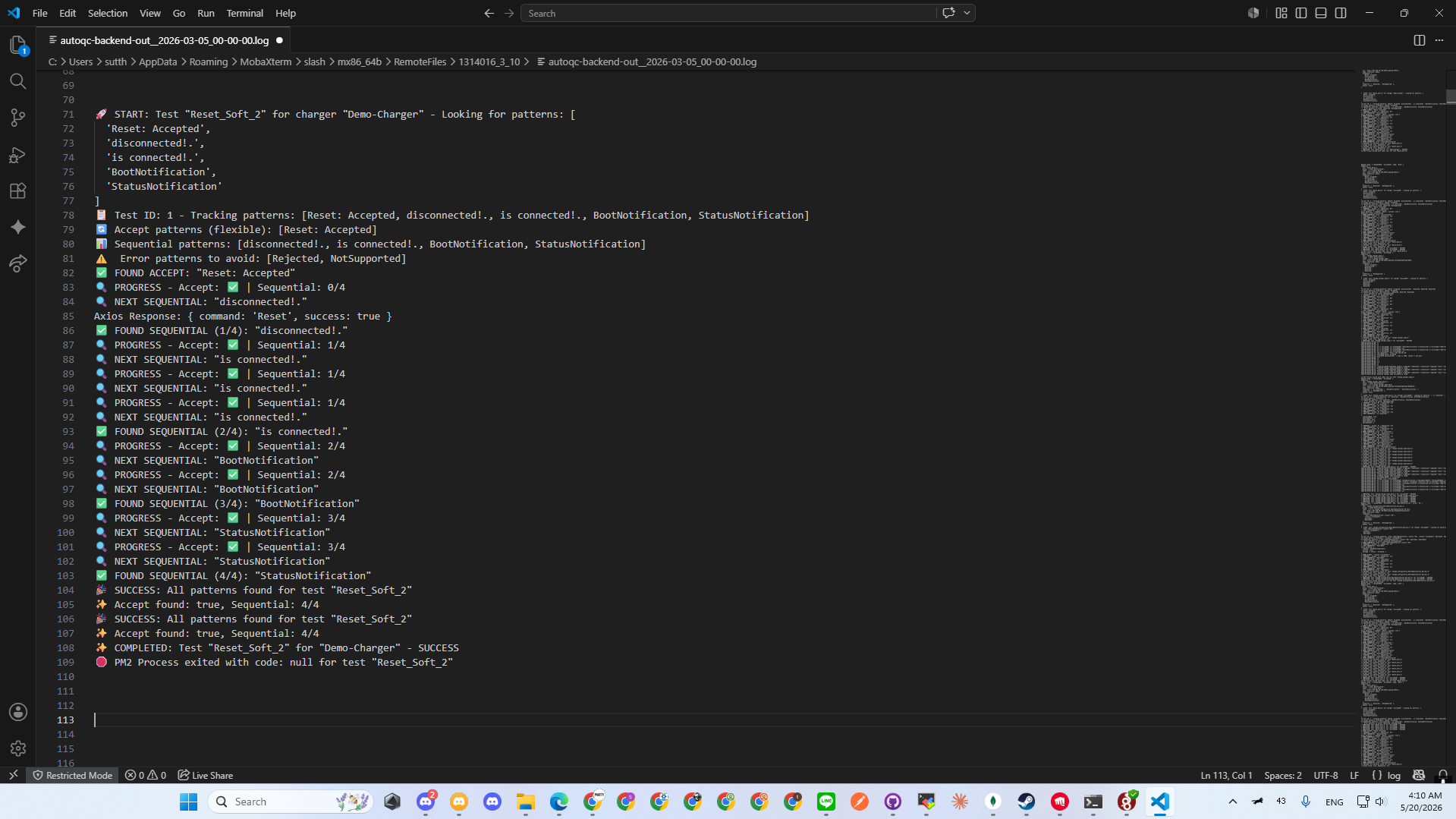Open the Search view in activity bar
The image size is (1456, 819).
point(18,81)
